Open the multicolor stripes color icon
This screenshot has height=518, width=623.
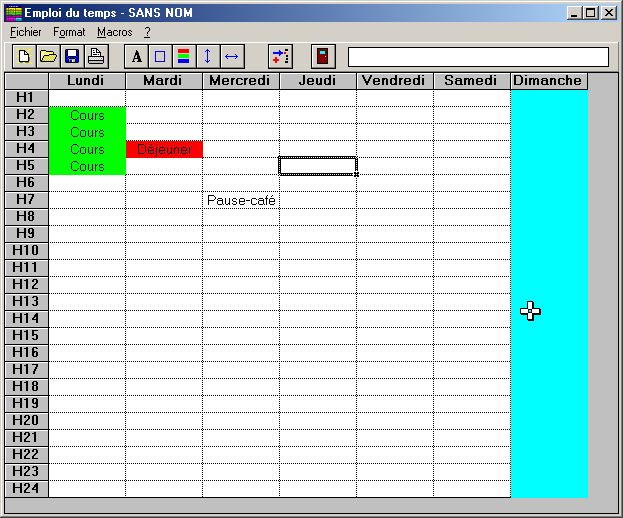183,56
